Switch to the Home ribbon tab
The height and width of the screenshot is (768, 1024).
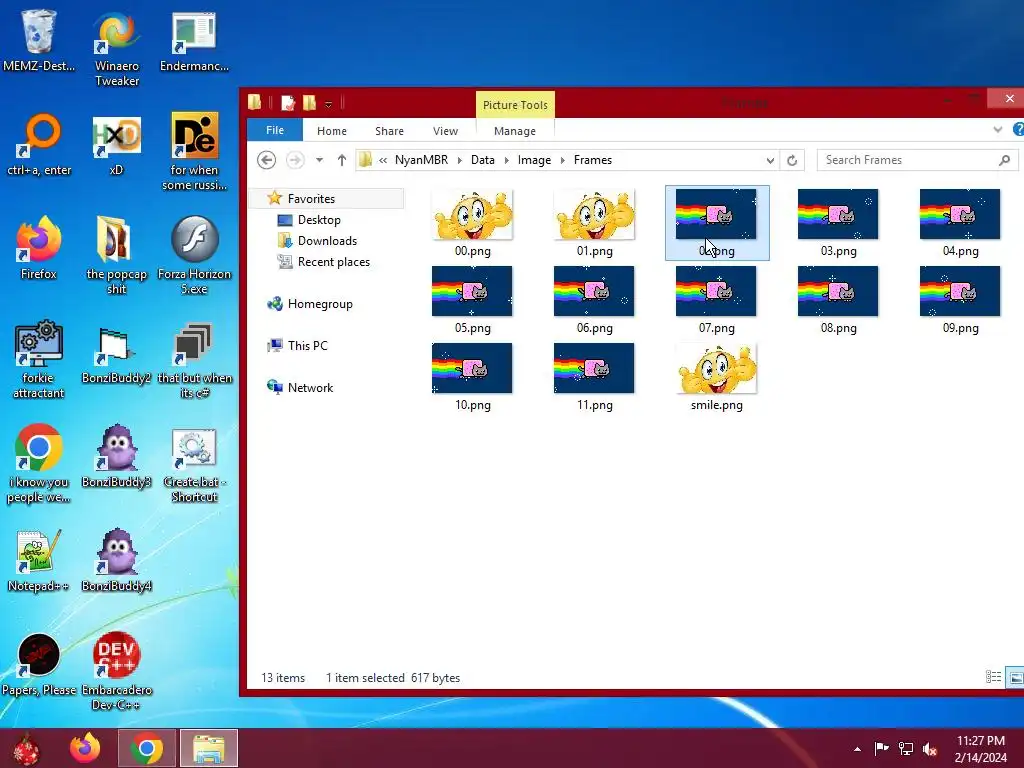pyautogui.click(x=332, y=131)
